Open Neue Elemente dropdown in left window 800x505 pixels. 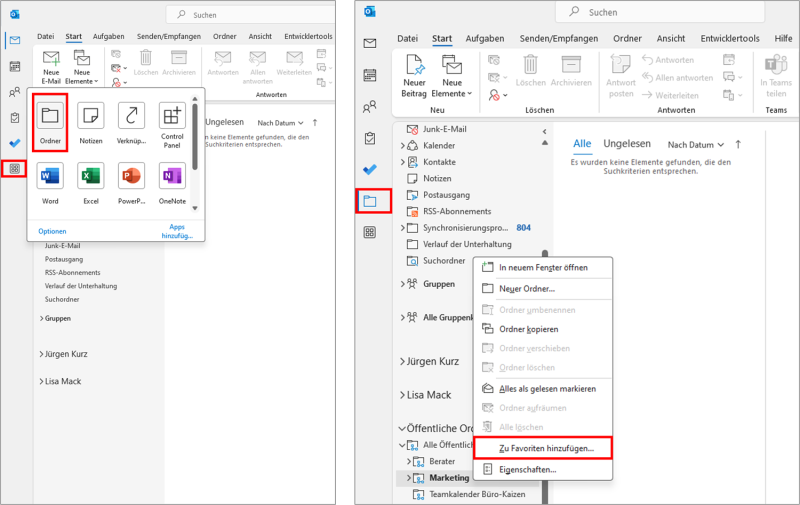click(x=82, y=67)
